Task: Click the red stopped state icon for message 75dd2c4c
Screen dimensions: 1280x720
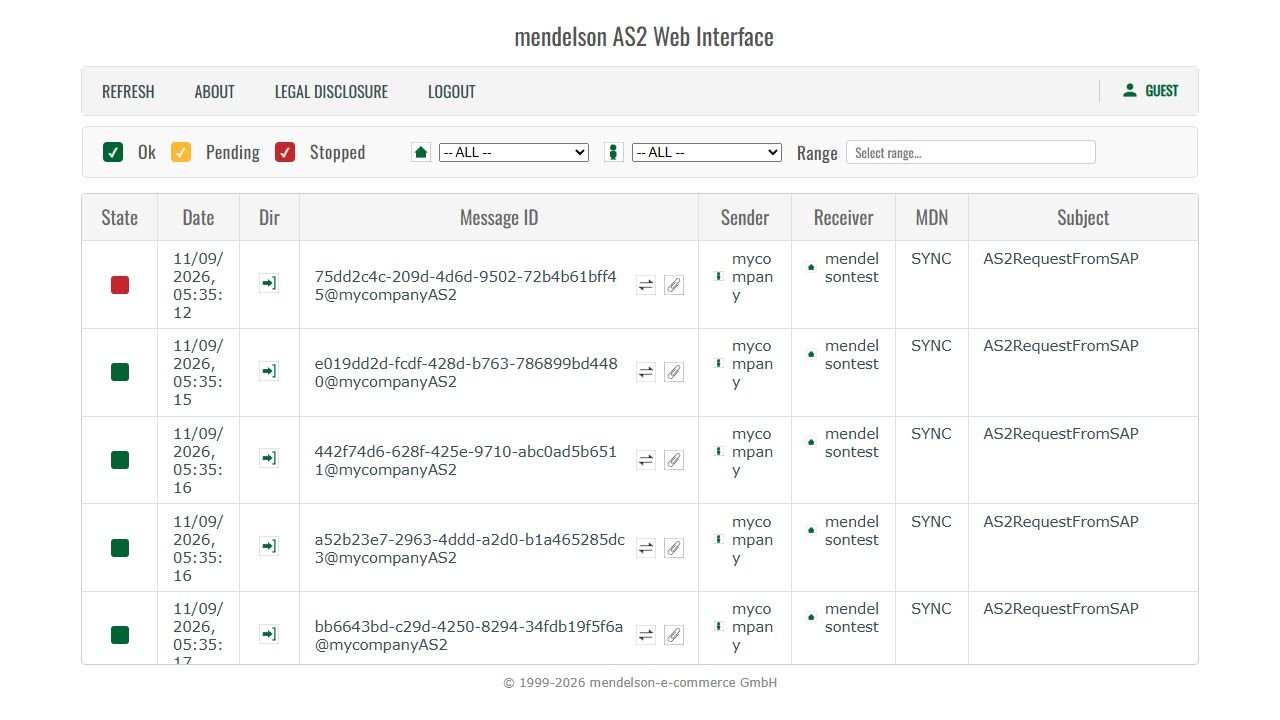Action: [x=120, y=285]
